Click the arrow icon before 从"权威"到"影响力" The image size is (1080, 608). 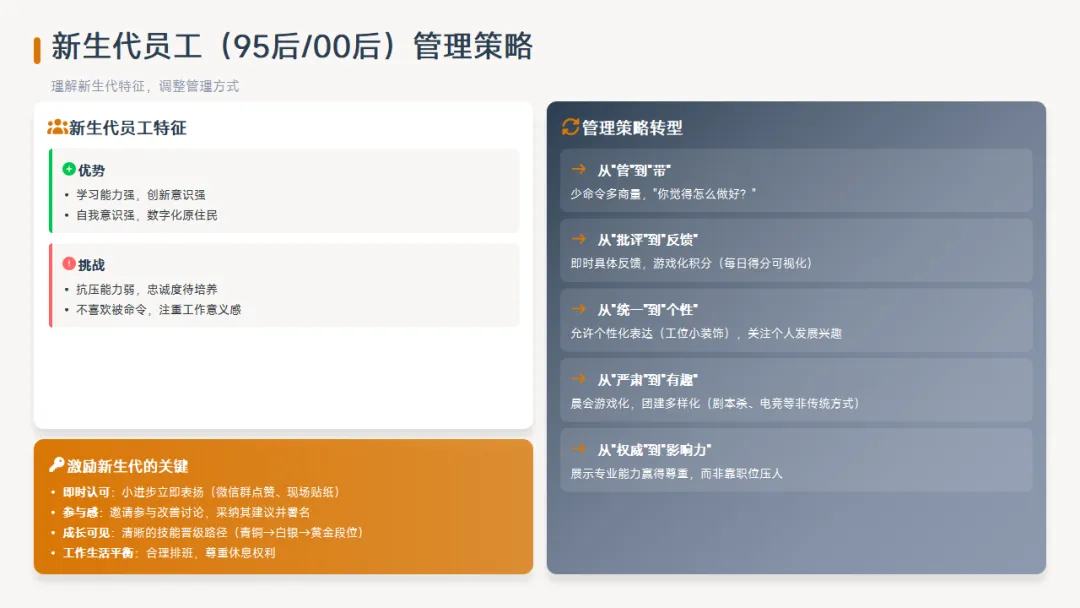coord(579,449)
